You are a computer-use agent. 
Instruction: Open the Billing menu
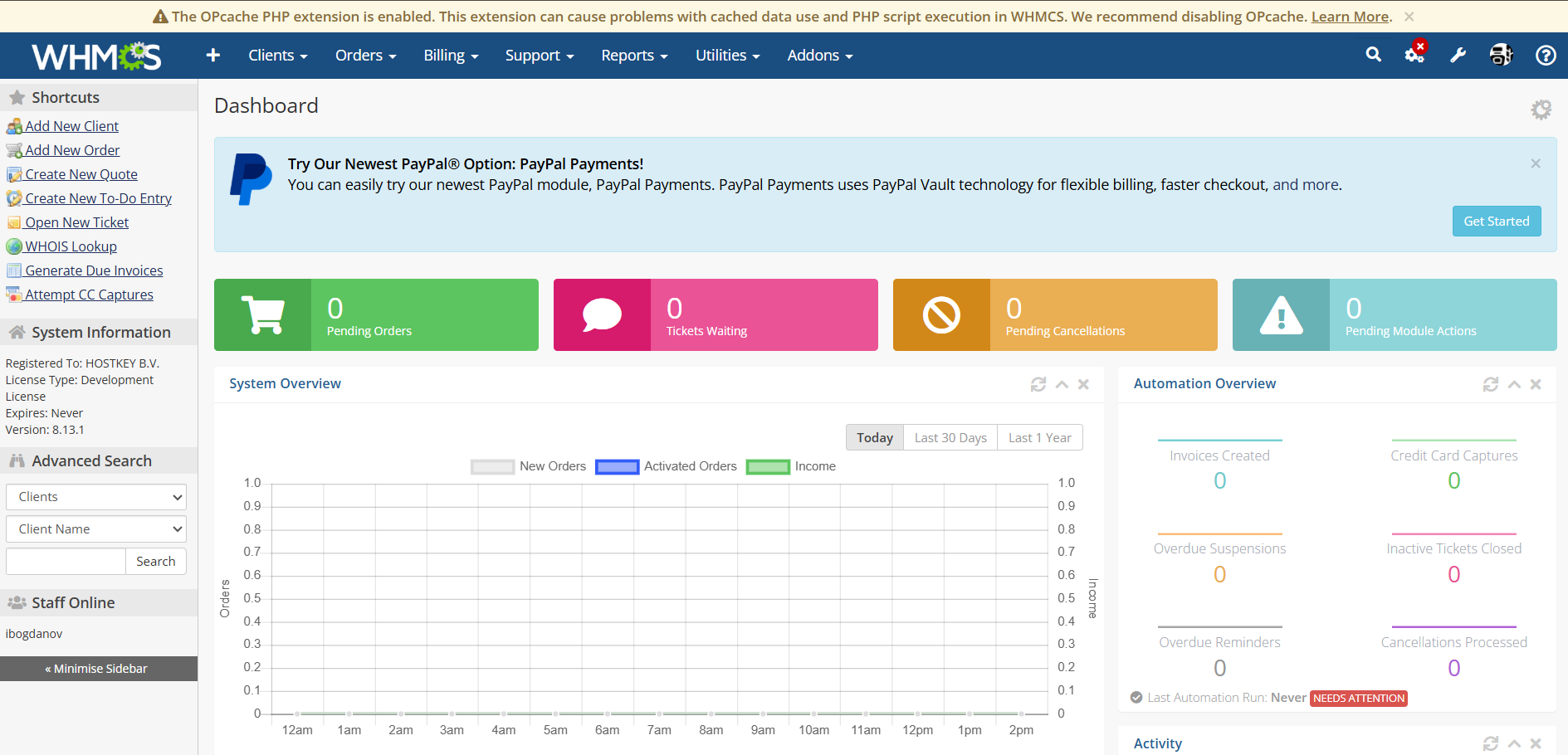(451, 56)
